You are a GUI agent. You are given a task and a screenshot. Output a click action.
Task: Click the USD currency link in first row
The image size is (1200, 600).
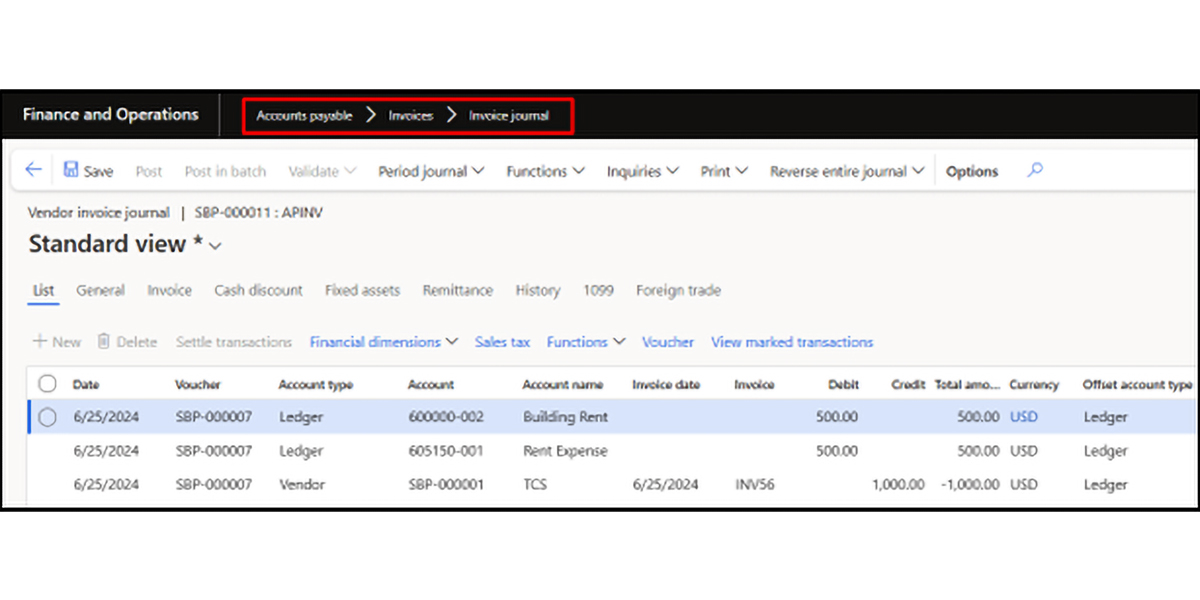[x=1023, y=417]
